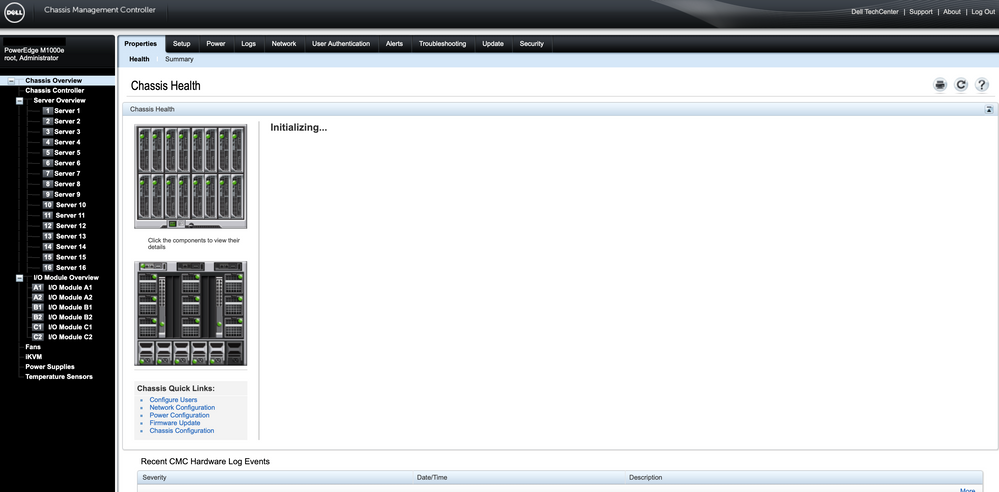Click the Server 5 slot number badge
999x492 pixels.
coord(48,153)
